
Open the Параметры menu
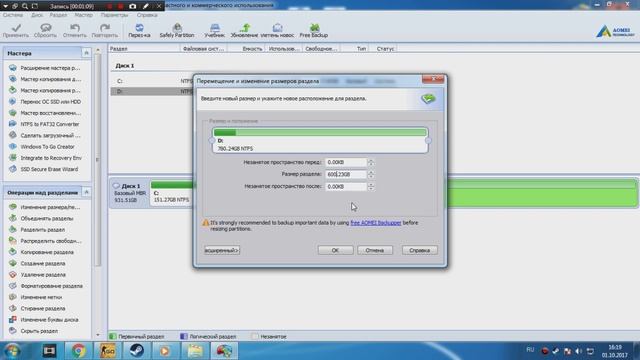click(114, 15)
